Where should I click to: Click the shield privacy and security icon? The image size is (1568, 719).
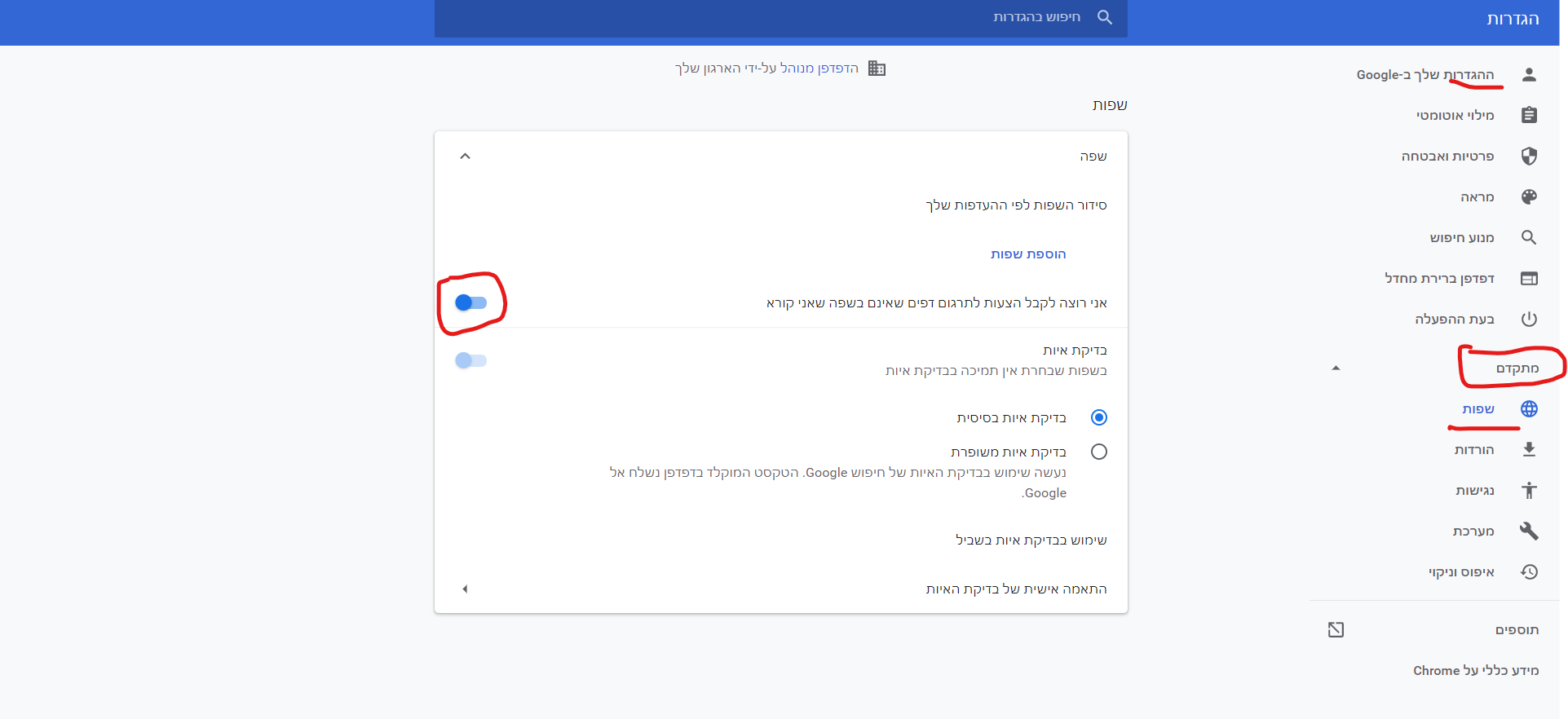tap(1529, 157)
